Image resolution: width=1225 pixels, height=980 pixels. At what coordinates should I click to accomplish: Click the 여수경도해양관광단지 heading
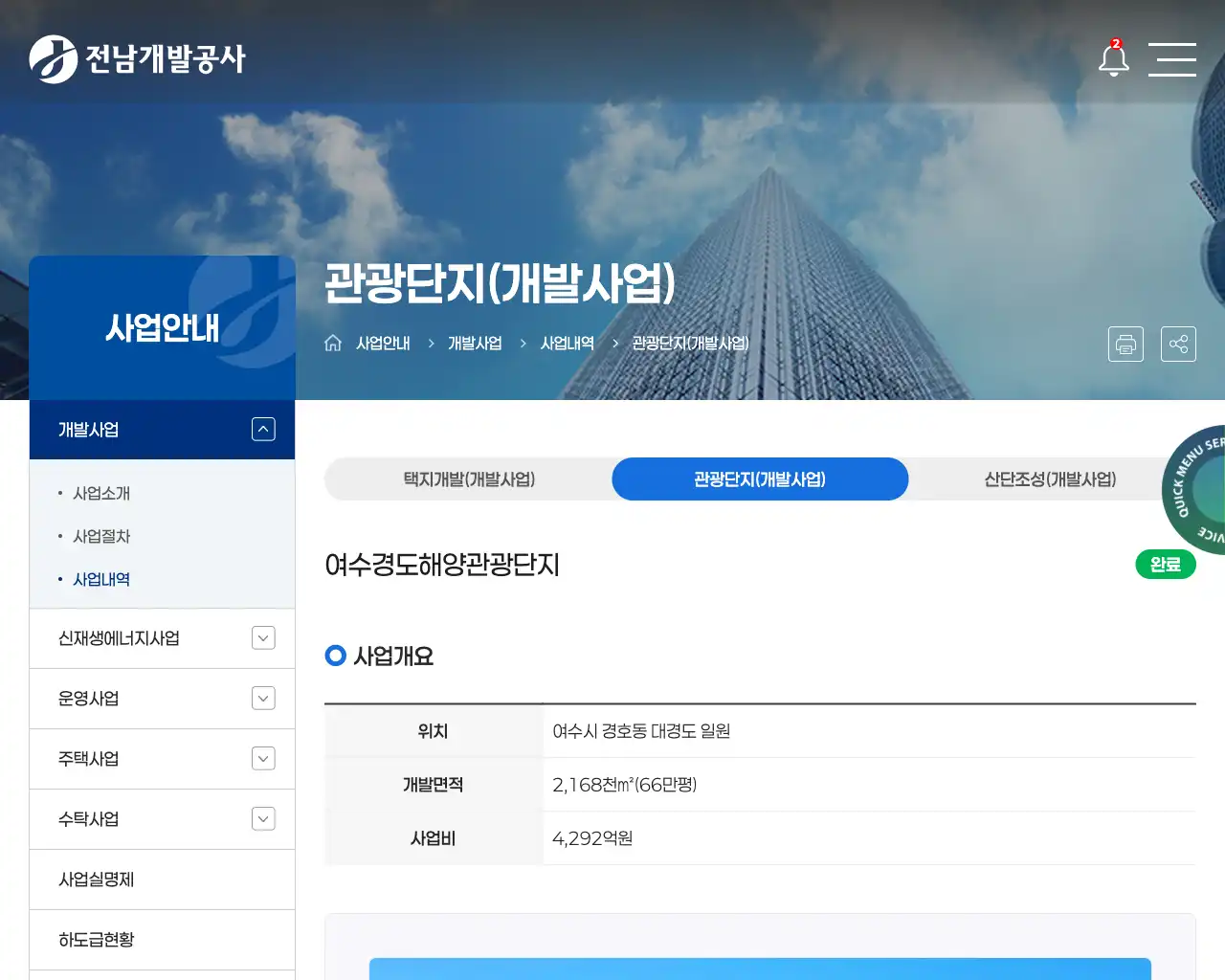442,565
